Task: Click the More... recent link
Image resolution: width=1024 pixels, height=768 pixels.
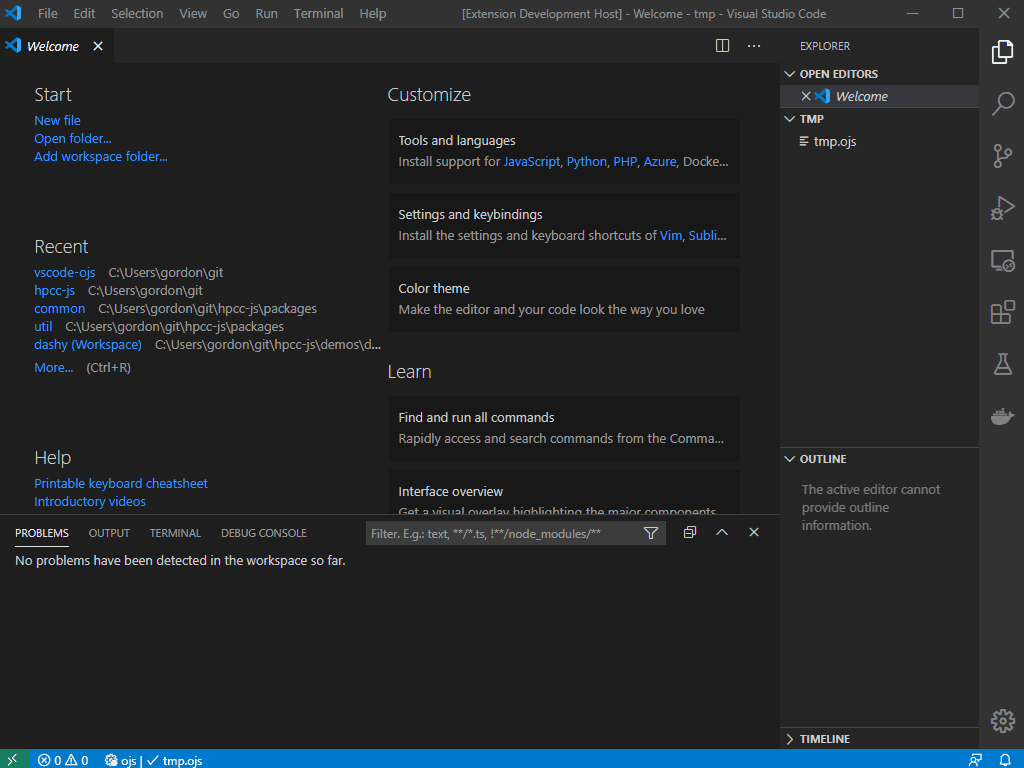Action: pos(54,368)
